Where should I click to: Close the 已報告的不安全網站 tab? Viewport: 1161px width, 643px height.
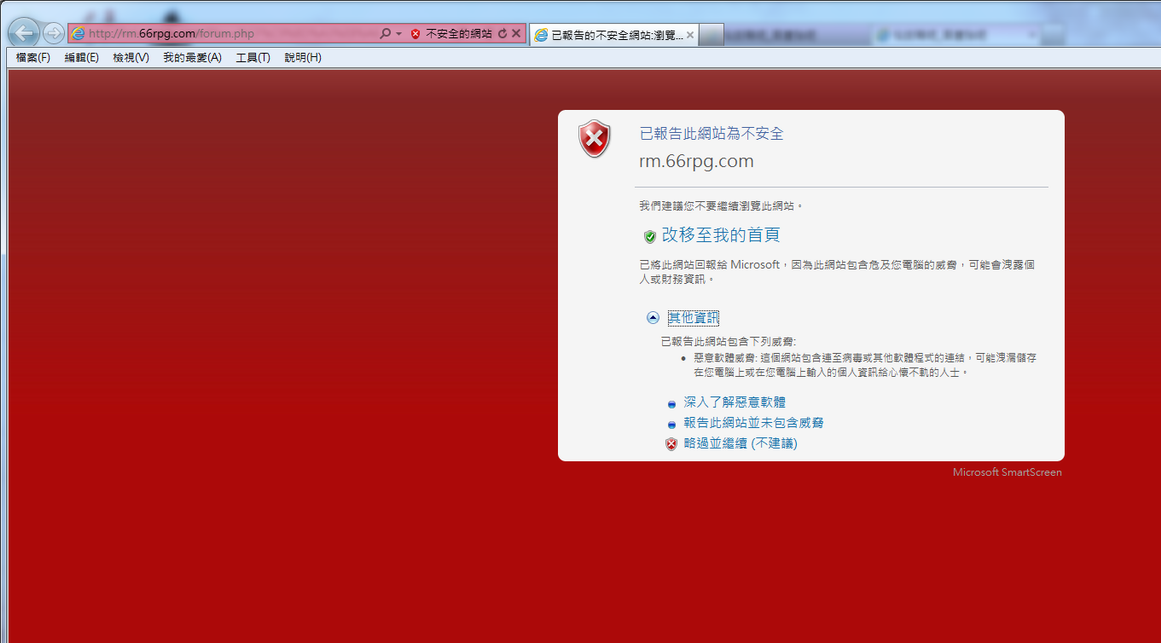point(690,35)
